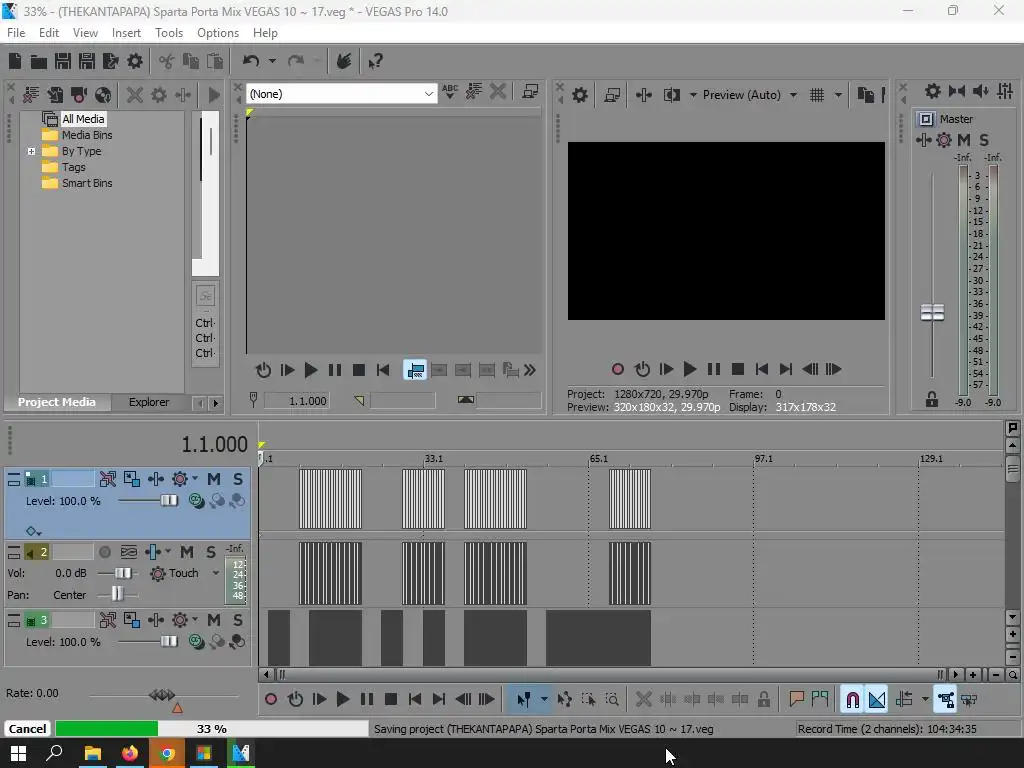Stop playback in the Video Preview
The image size is (1024, 768).
[738, 370]
